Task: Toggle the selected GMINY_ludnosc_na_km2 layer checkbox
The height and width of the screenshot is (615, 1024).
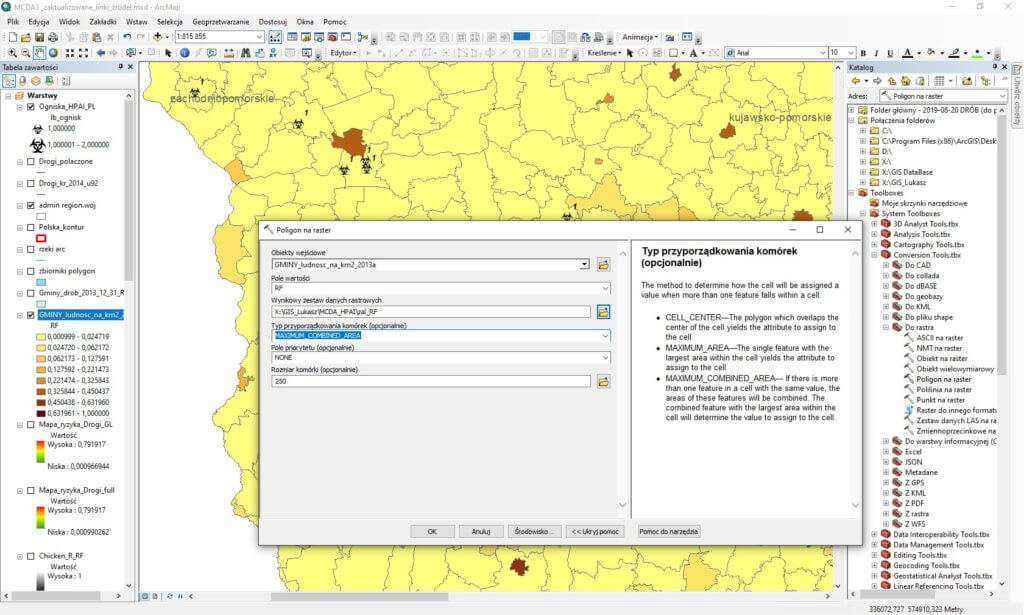Action: click(31, 315)
